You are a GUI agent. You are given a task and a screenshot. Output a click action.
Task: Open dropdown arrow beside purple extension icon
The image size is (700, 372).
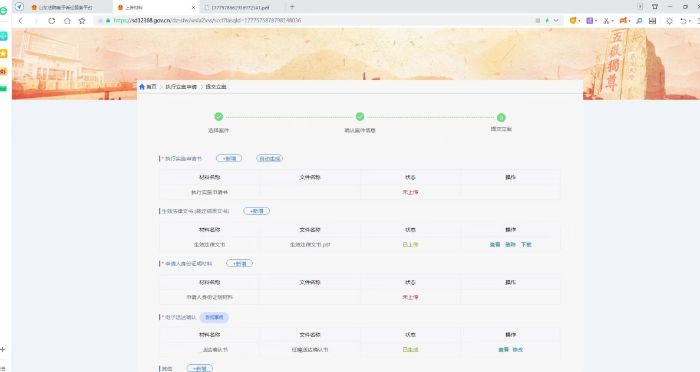596,21
